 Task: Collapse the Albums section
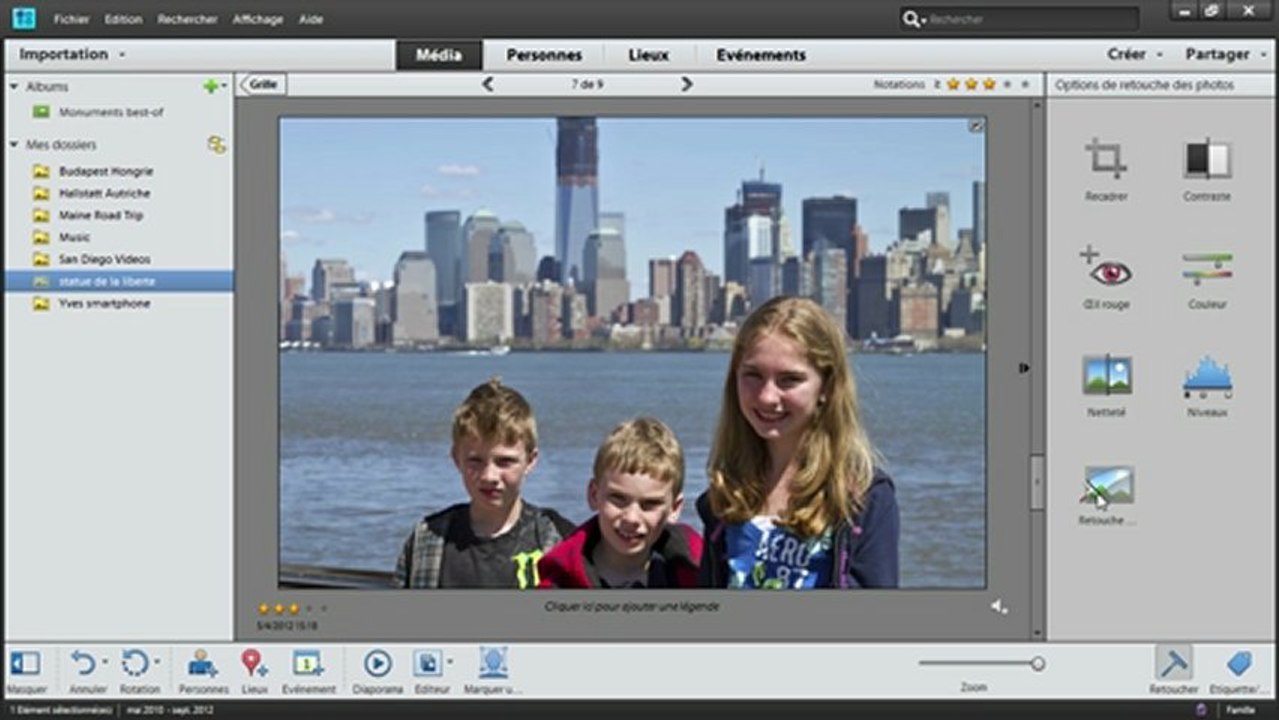[x=14, y=87]
